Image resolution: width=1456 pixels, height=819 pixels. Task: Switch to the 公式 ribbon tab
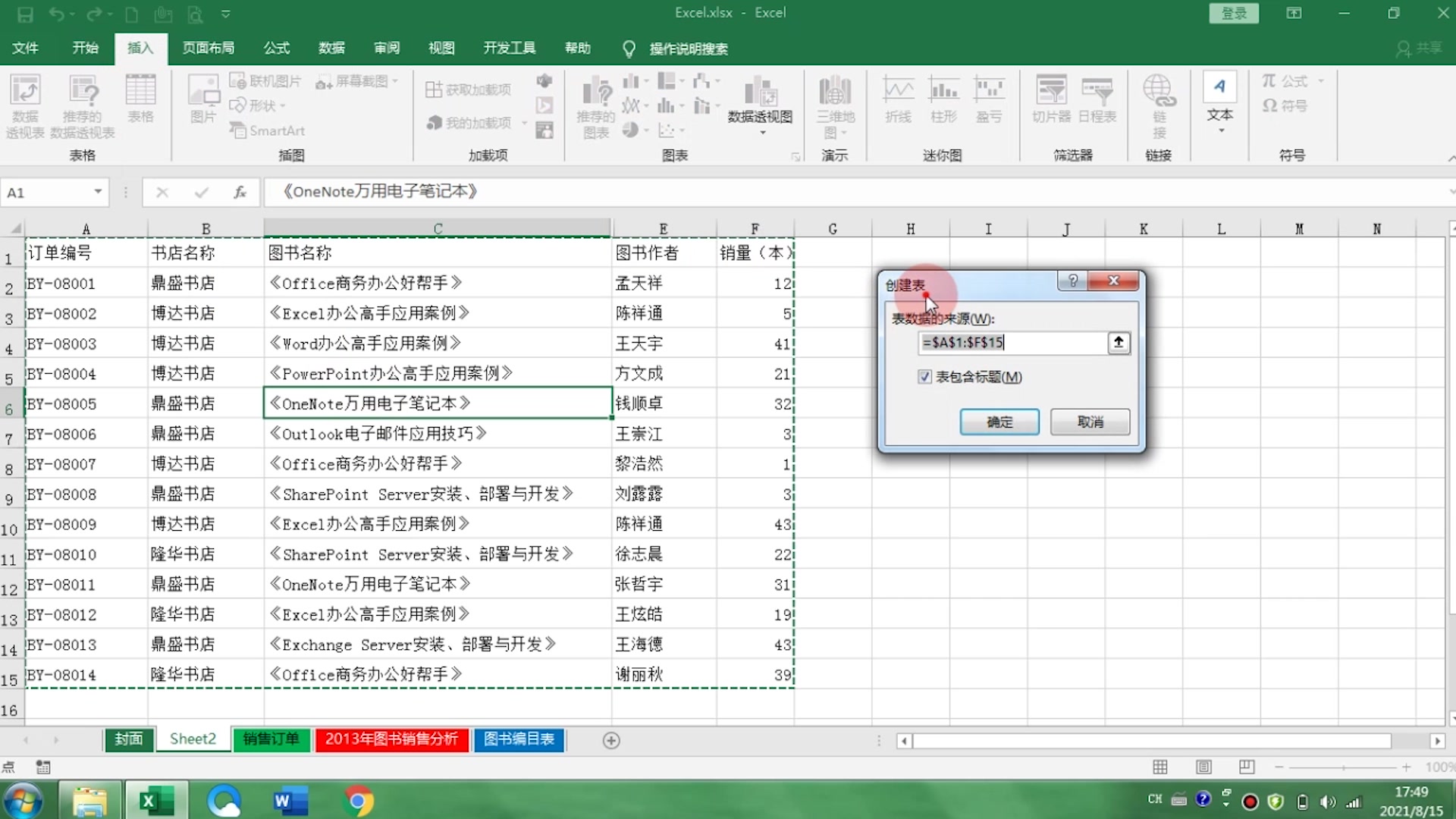276,49
